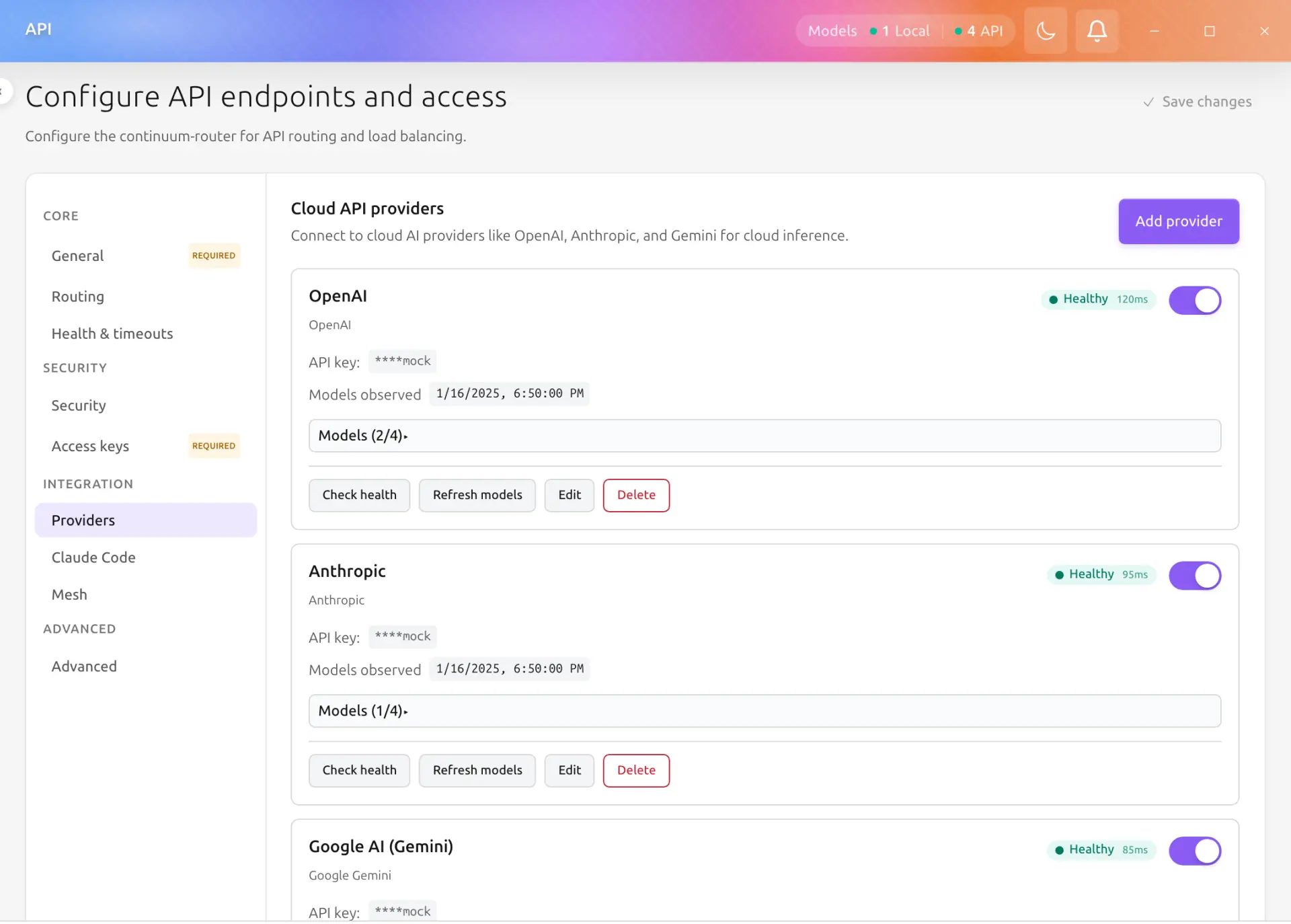The image size is (1291, 924).
Task: Collapse the sidebar with the left-edge arrow
Action: coord(3,91)
